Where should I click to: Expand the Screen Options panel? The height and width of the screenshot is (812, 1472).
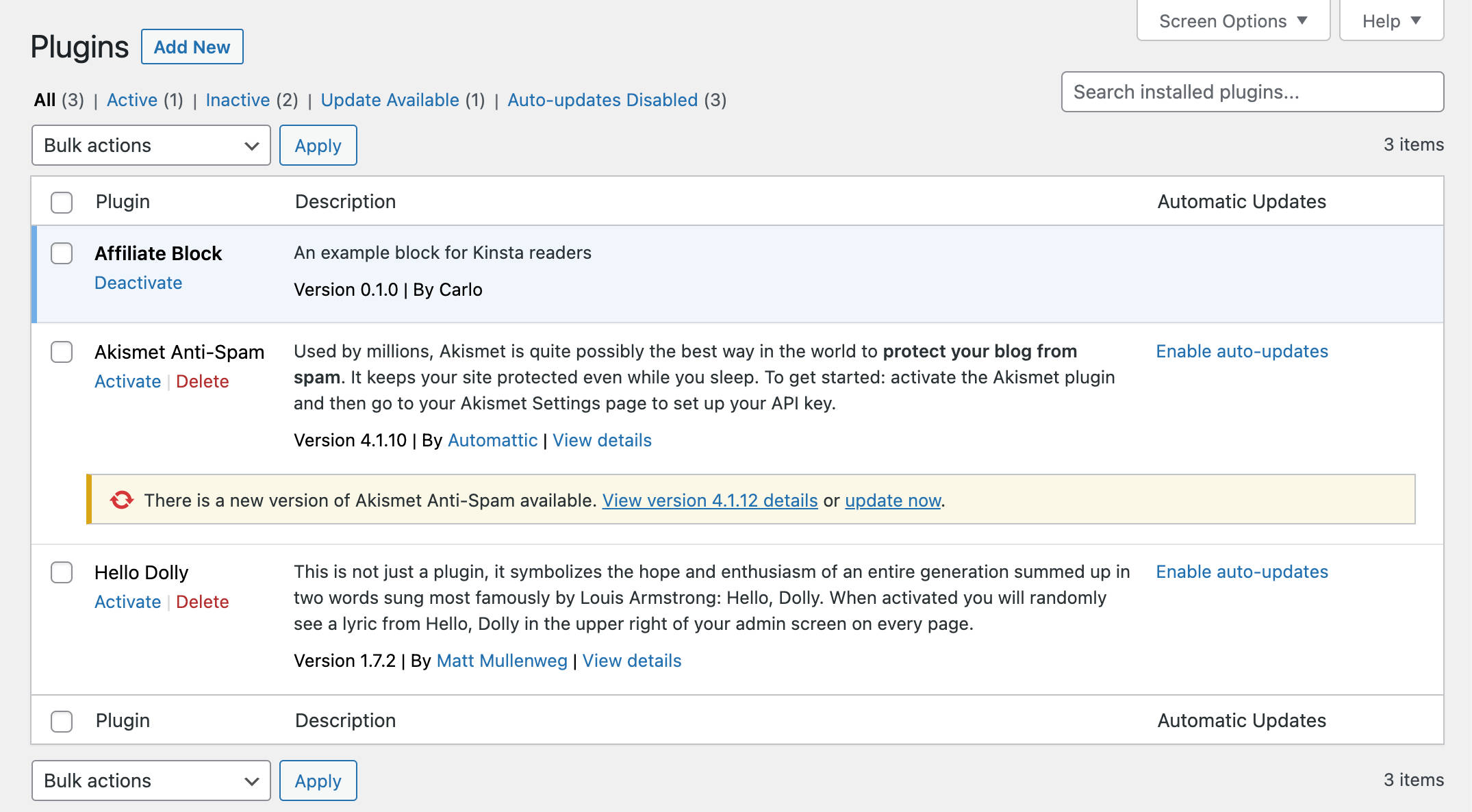point(1232,21)
